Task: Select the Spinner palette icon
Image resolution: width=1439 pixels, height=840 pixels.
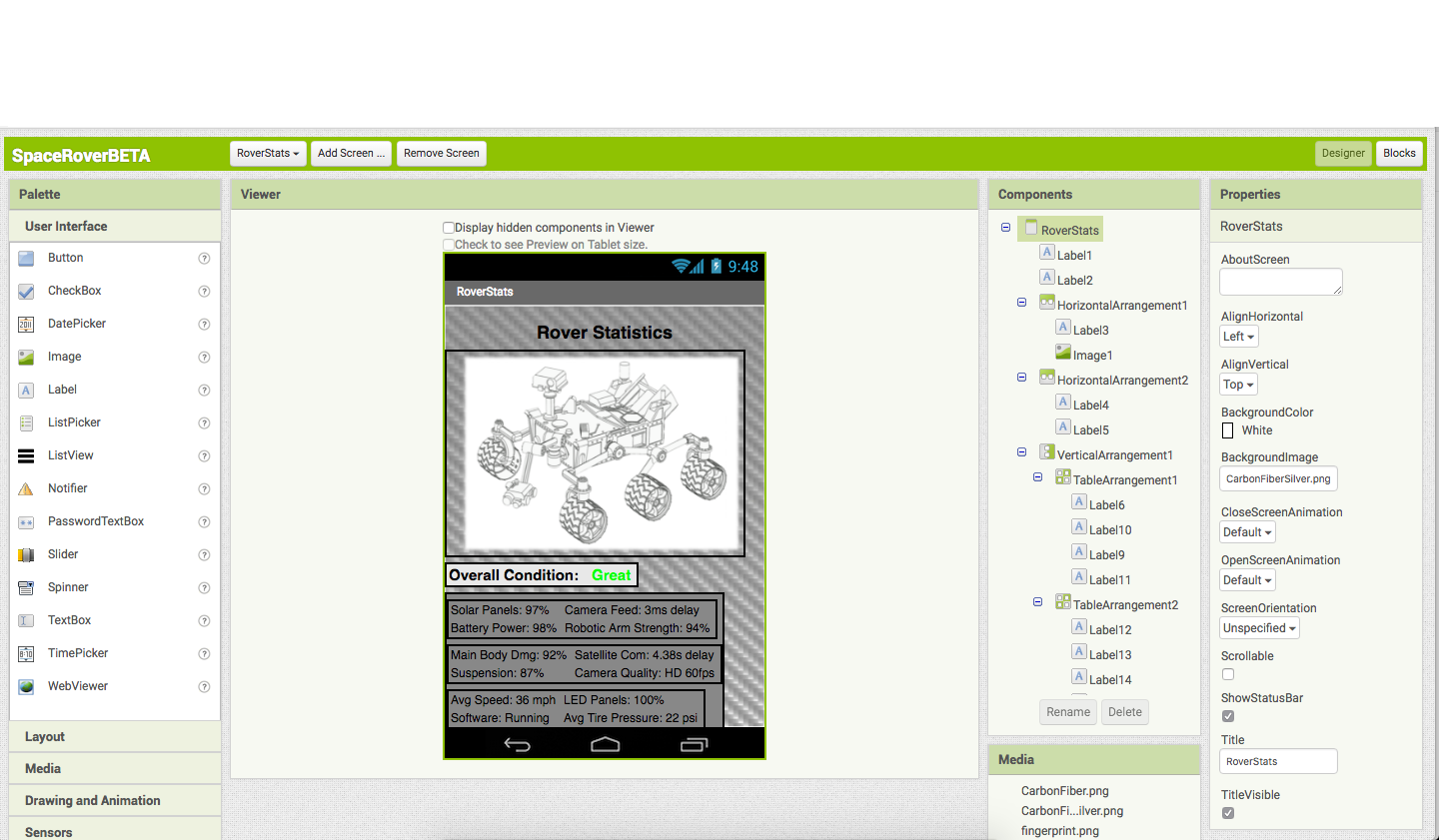Action: coord(26,588)
